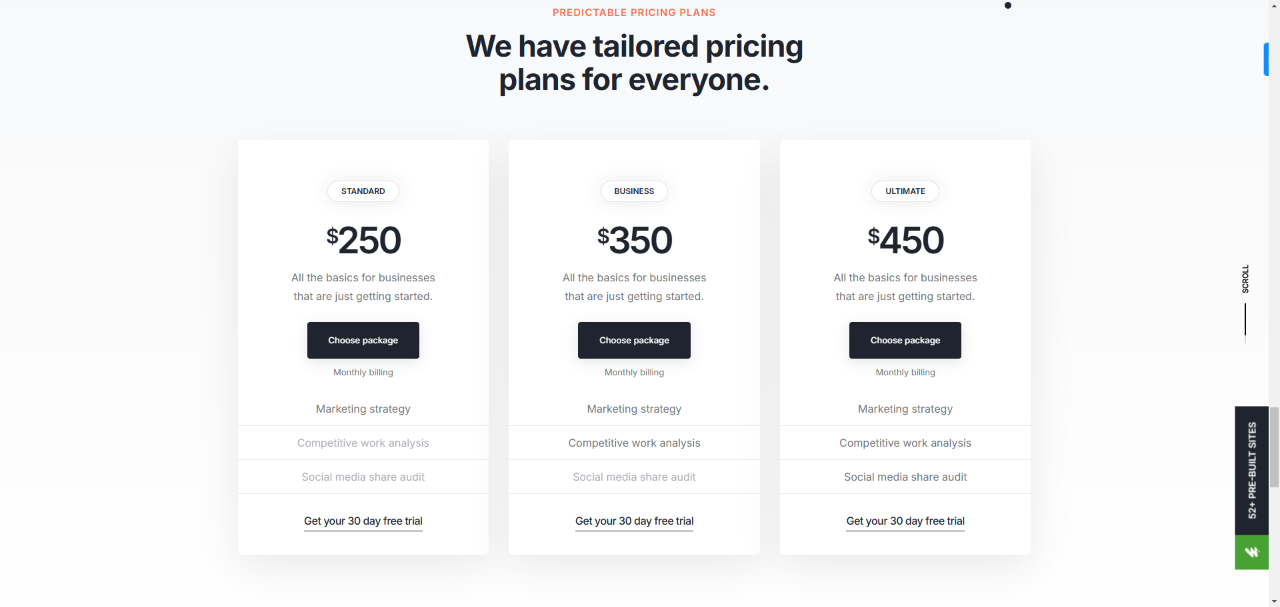Click the $450 price in Ultimate card

pyautogui.click(x=905, y=240)
